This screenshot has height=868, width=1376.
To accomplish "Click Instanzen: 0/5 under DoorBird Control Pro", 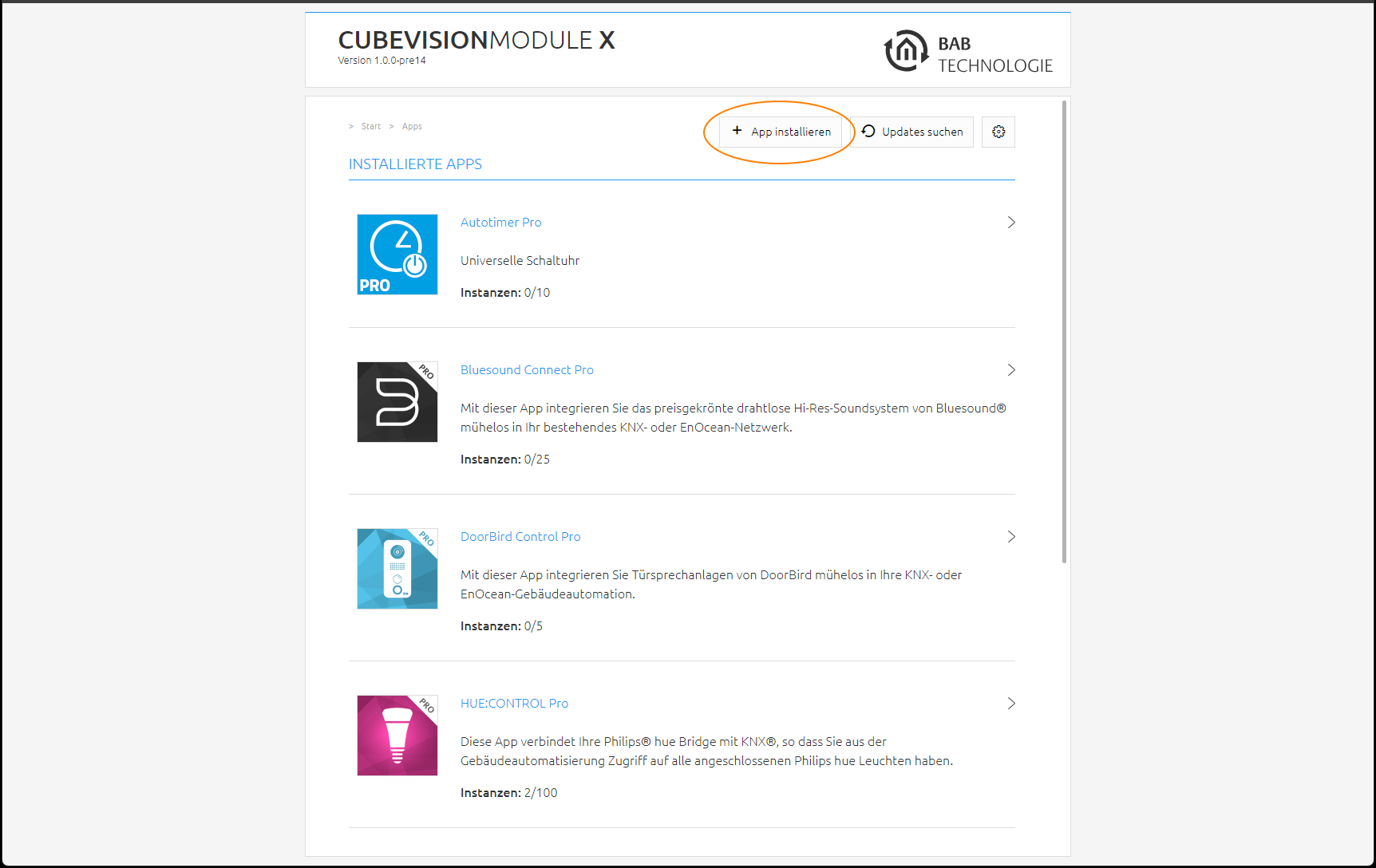I will 501,626.
